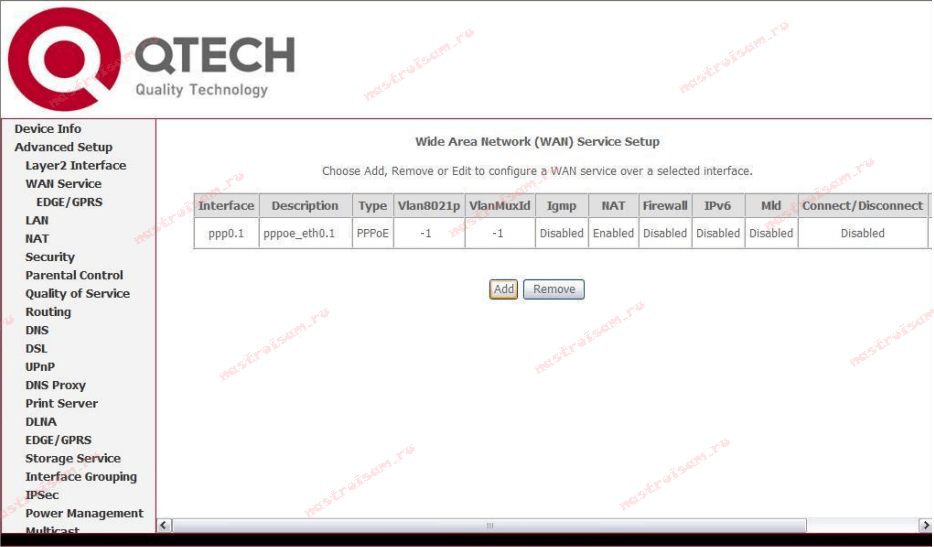Click the Add button
Viewport: 934px width, 547px height.
(503, 289)
